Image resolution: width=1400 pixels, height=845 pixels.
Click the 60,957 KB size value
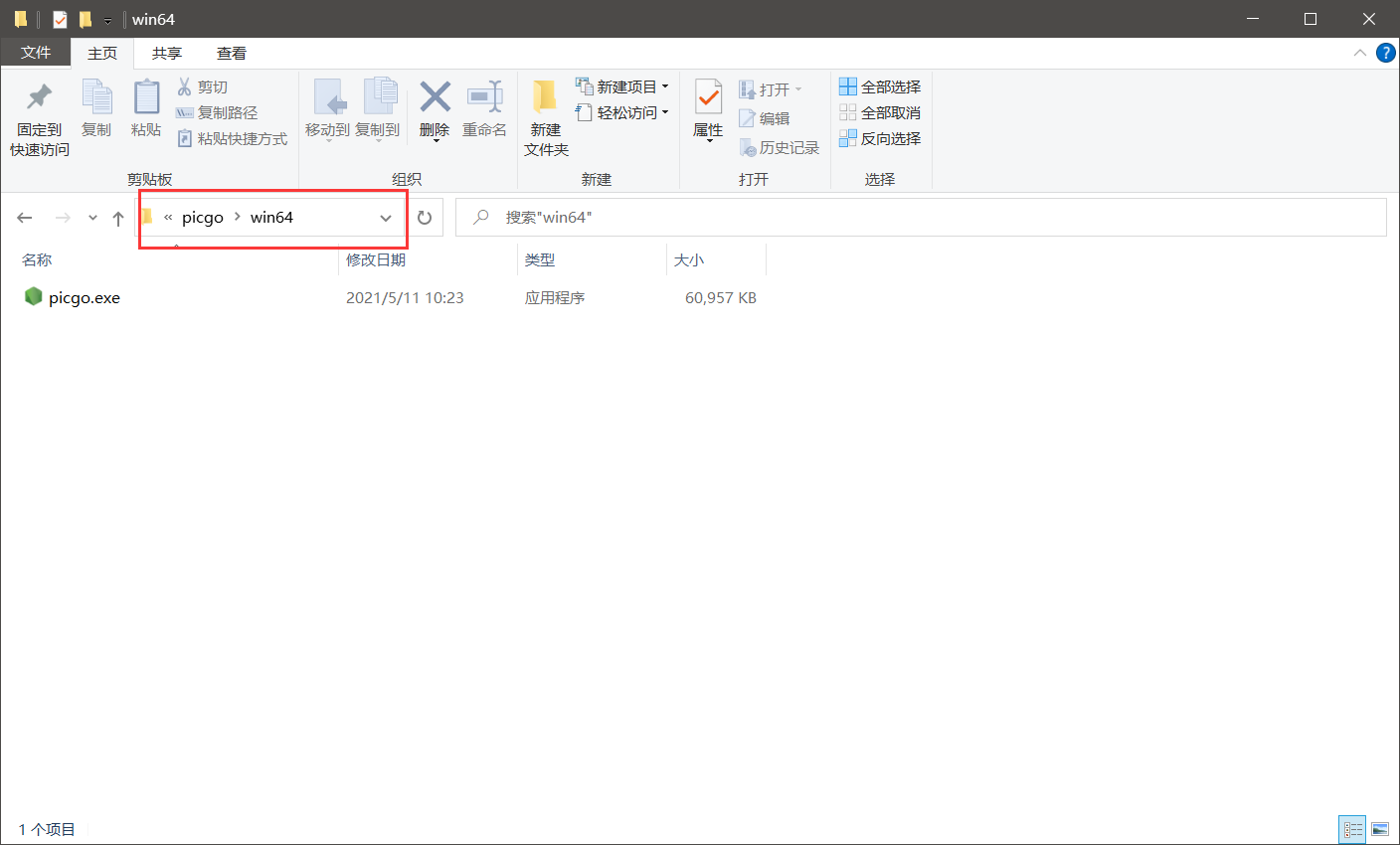(x=721, y=298)
